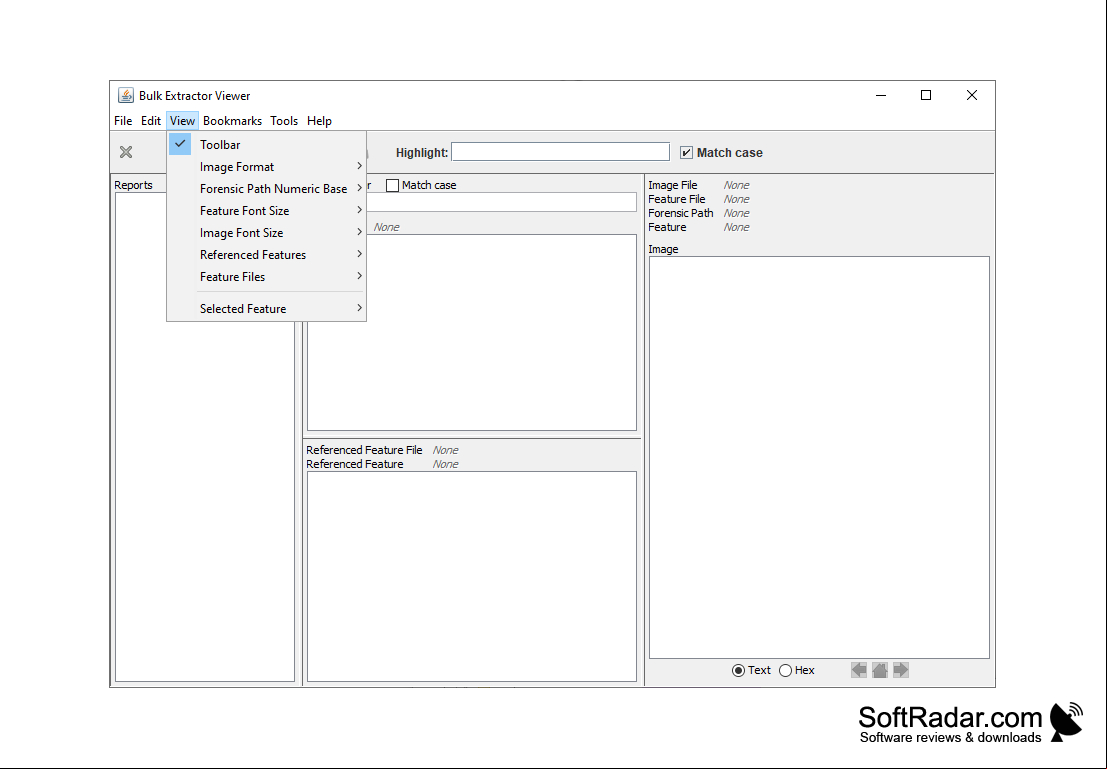Maximize the Bulk Extractor Viewer window
Image resolution: width=1107 pixels, height=769 pixels.
tap(926, 95)
